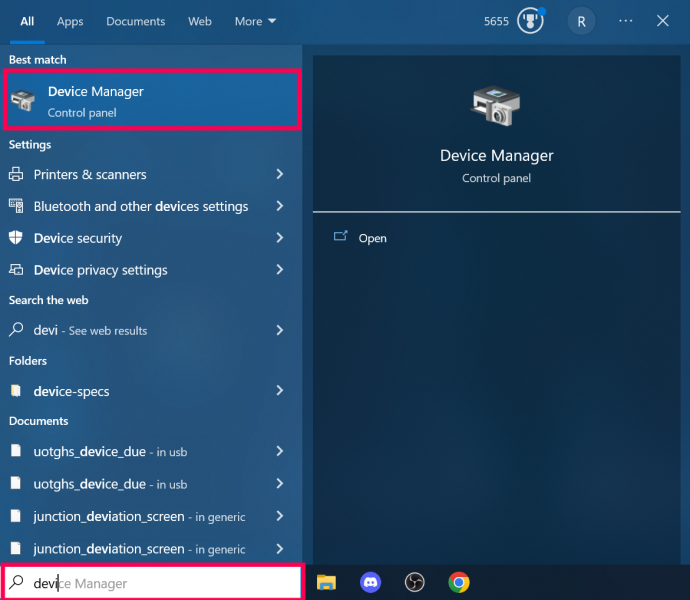
Task: Click the R user account avatar
Action: [x=581, y=21]
